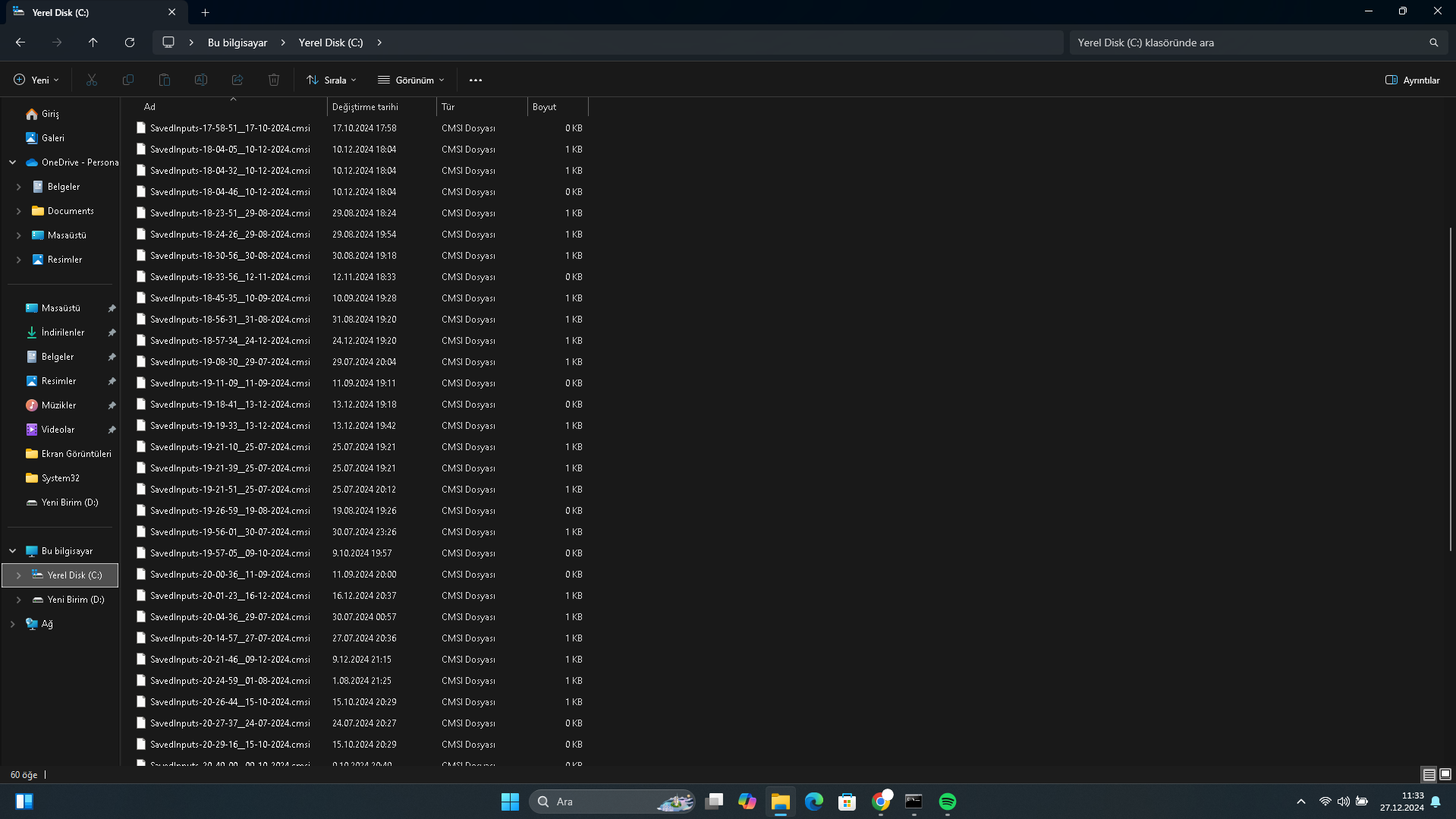Sort by the Boyut column header
The image size is (1456, 819).
pos(558,107)
